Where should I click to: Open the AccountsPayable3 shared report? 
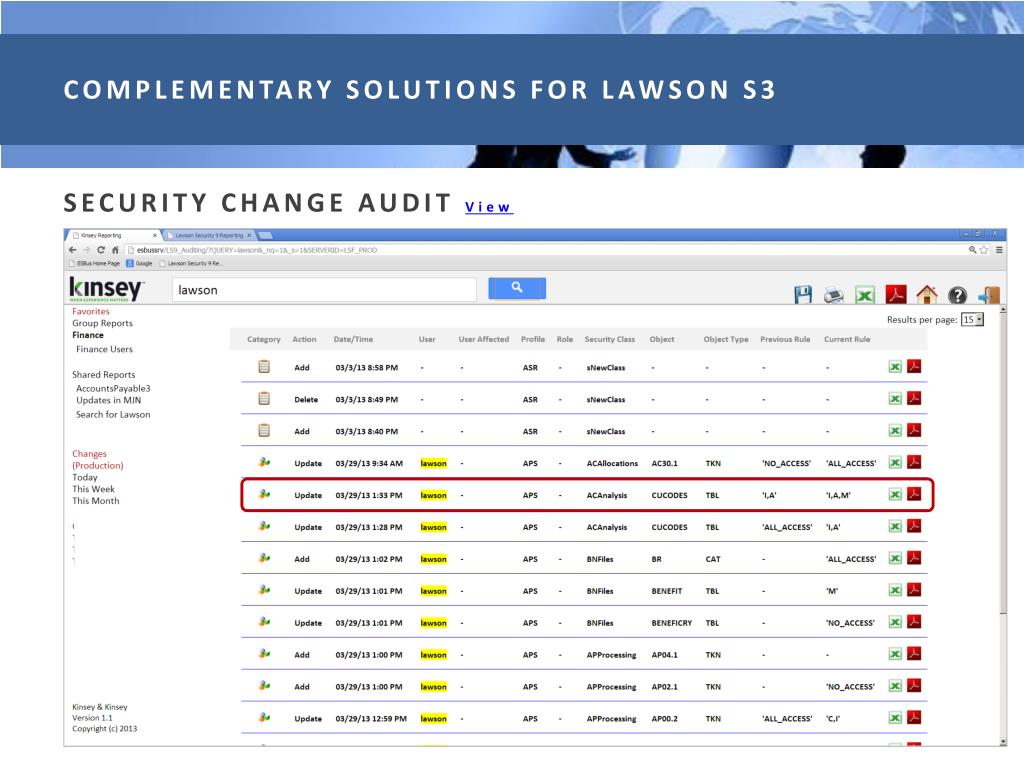(x=113, y=389)
